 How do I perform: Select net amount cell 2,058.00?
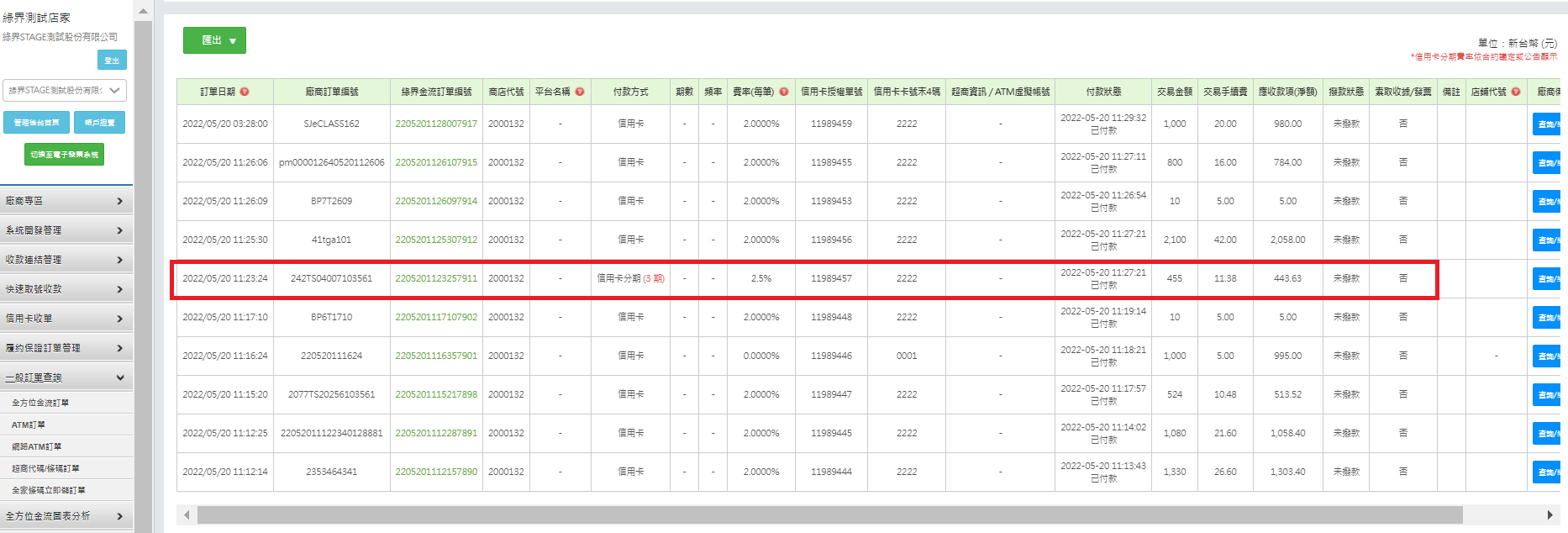[x=1287, y=240]
